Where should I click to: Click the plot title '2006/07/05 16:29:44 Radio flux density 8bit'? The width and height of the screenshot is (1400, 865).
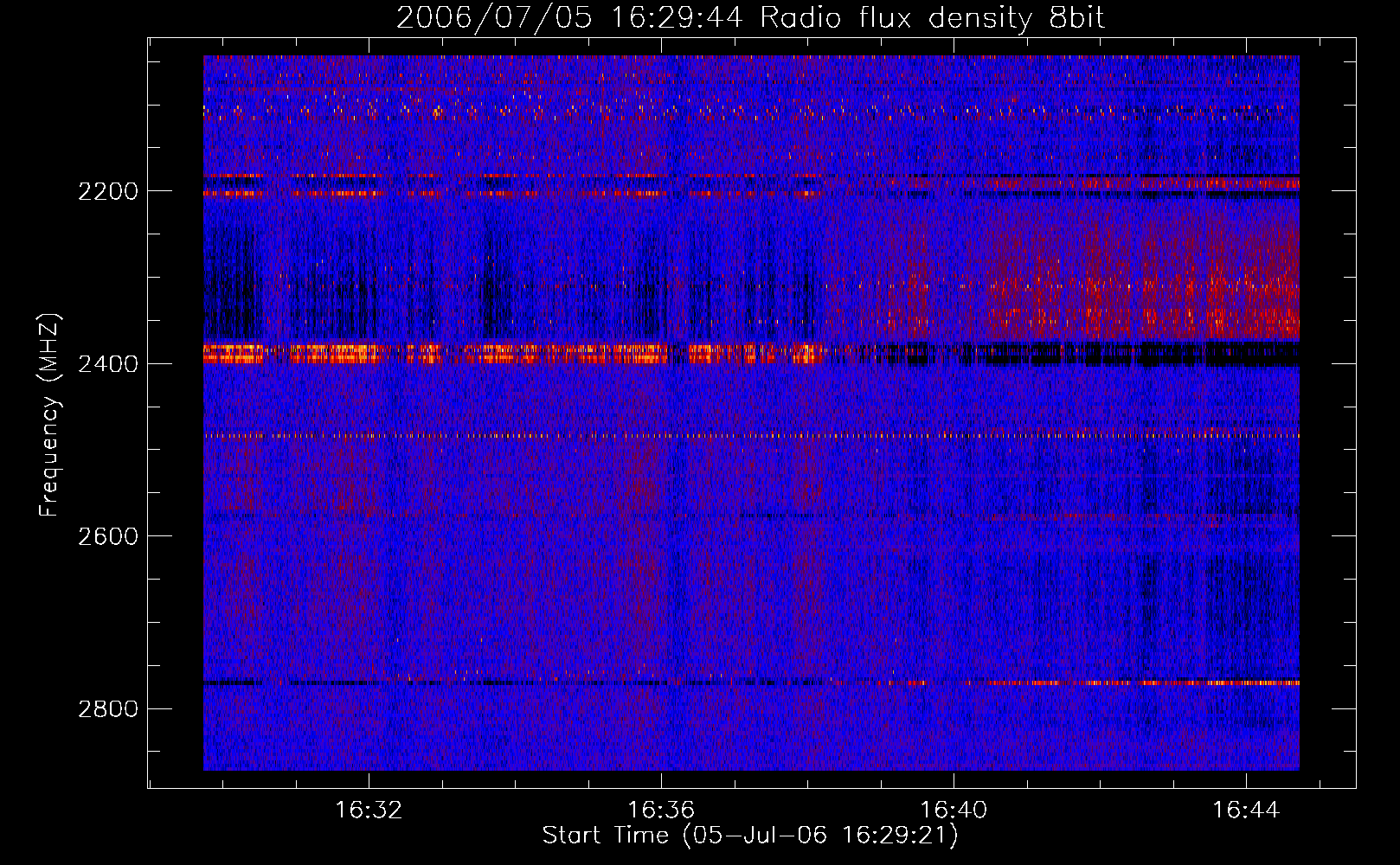click(750, 18)
